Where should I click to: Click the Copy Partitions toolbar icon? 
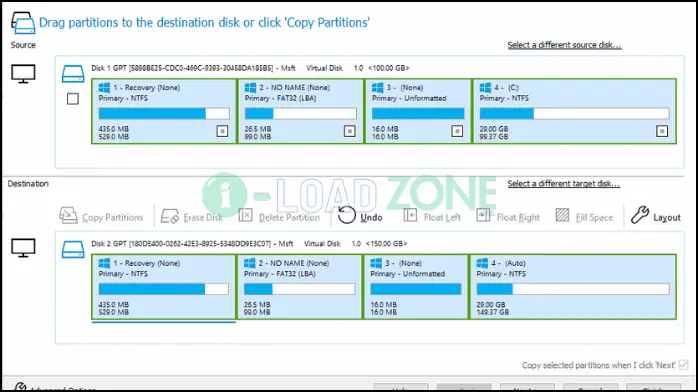[68, 215]
